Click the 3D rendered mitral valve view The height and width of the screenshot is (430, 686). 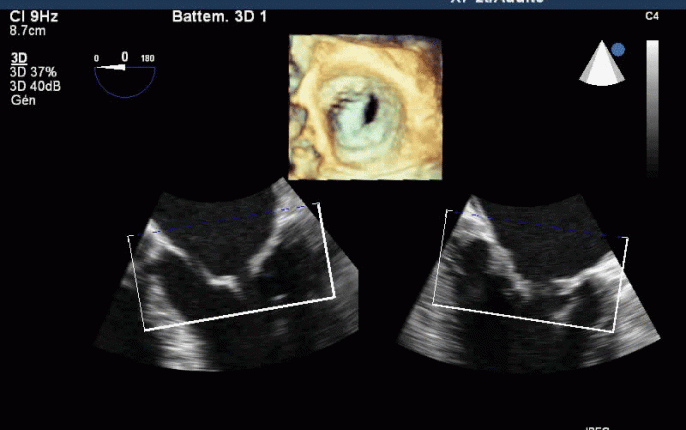pos(365,108)
